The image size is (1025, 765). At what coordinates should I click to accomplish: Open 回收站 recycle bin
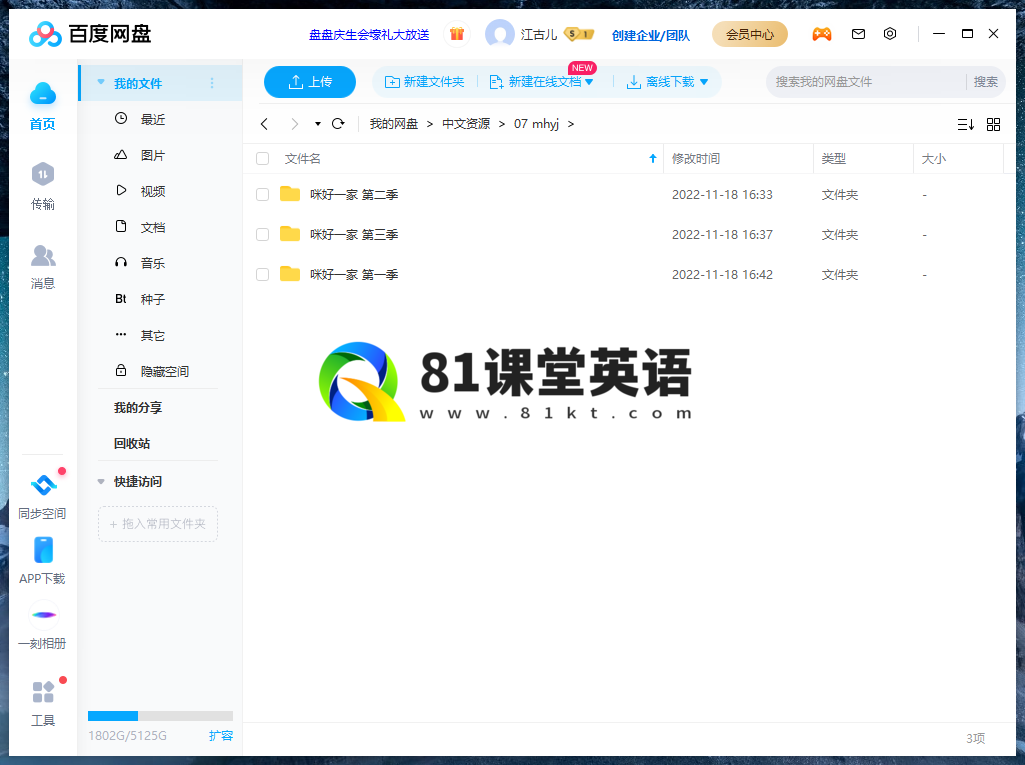point(132,443)
